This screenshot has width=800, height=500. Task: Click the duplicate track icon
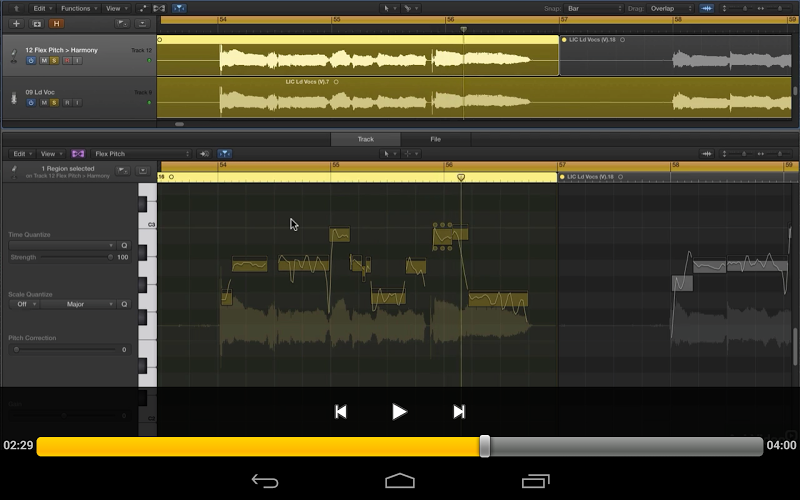[x=37, y=23]
